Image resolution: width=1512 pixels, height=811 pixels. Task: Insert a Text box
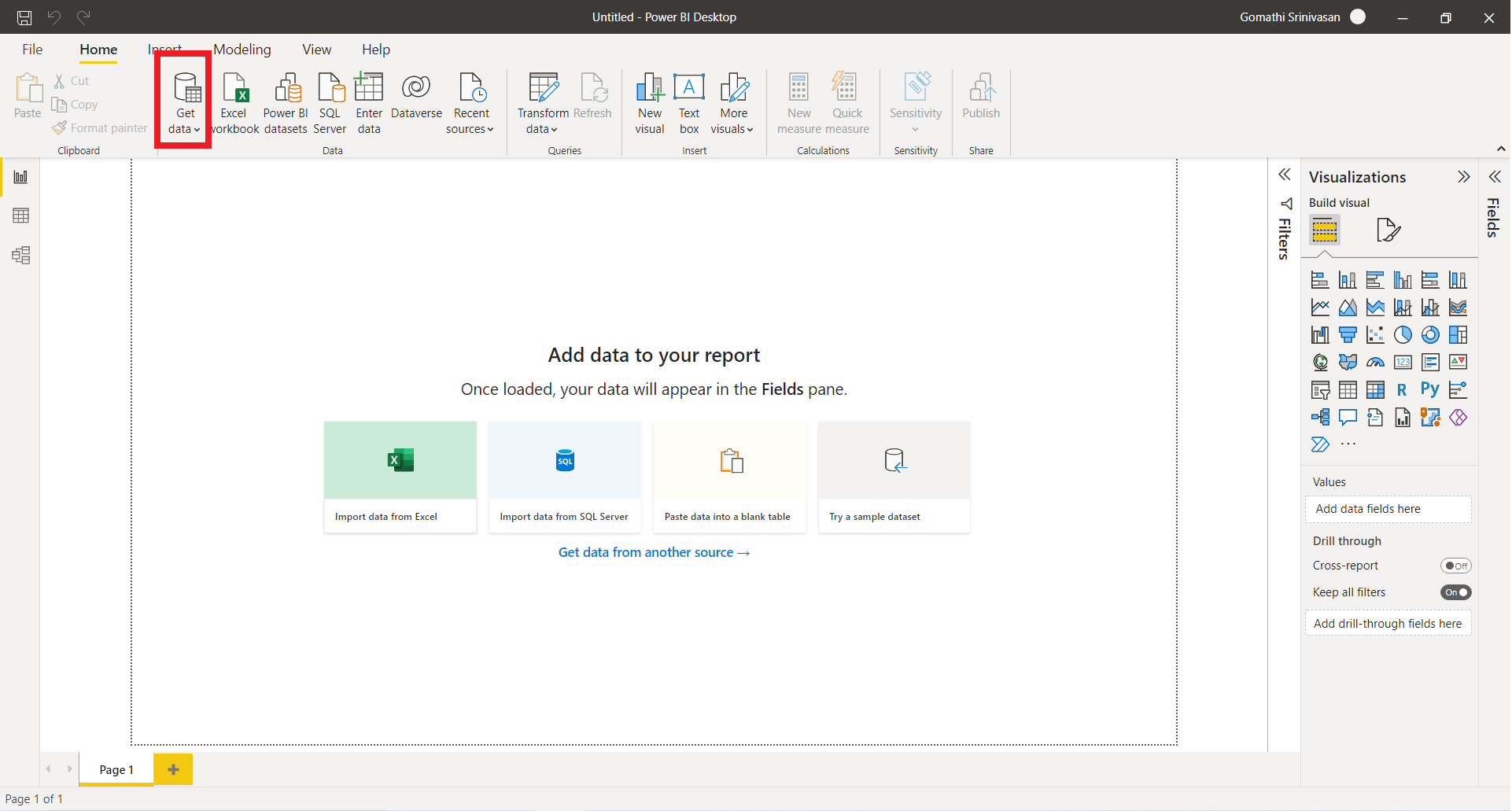[x=689, y=102]
